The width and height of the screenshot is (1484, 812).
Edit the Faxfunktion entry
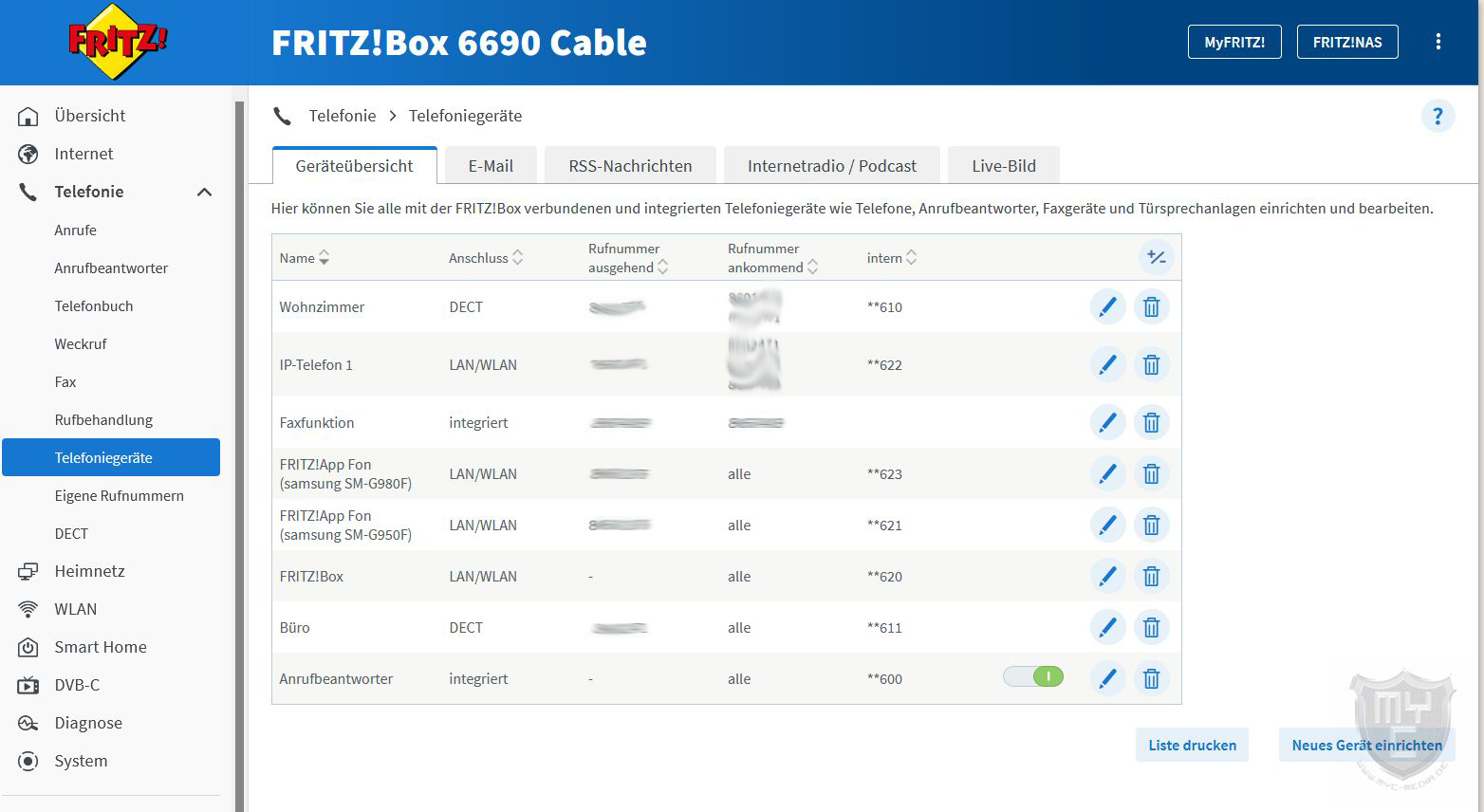(1107, 422)
